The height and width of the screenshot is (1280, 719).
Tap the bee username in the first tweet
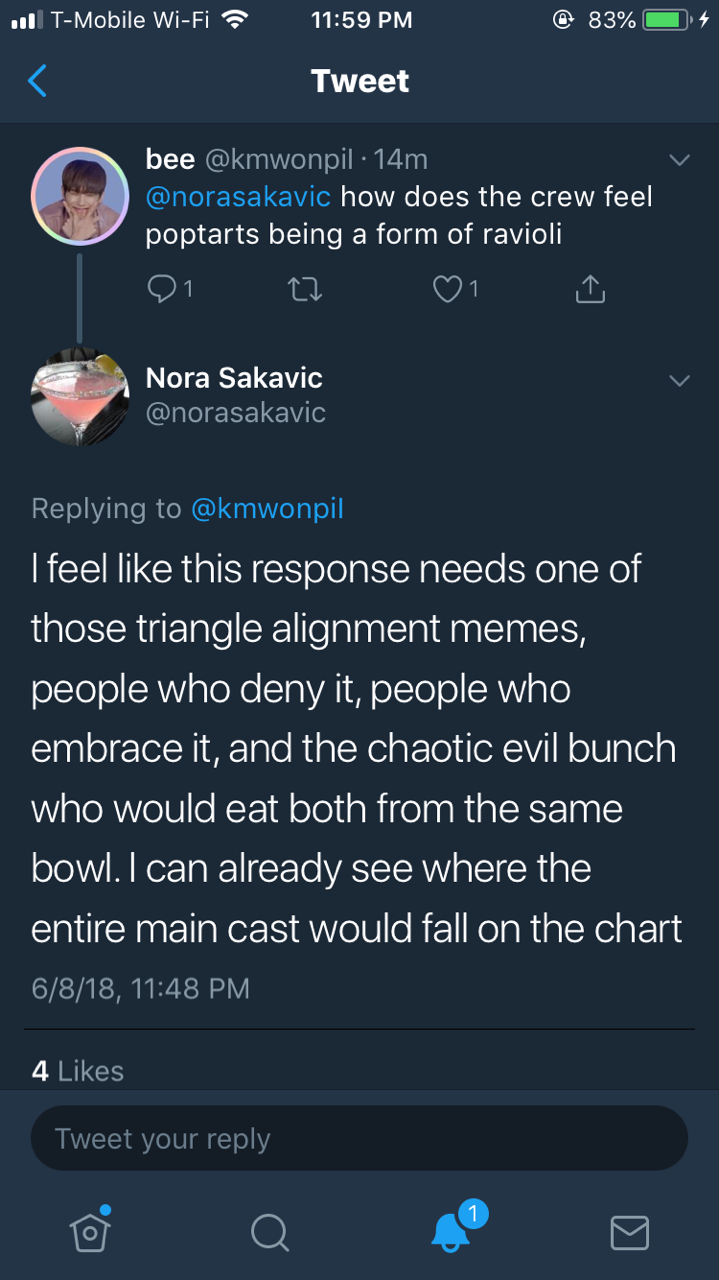click(170, 158)
